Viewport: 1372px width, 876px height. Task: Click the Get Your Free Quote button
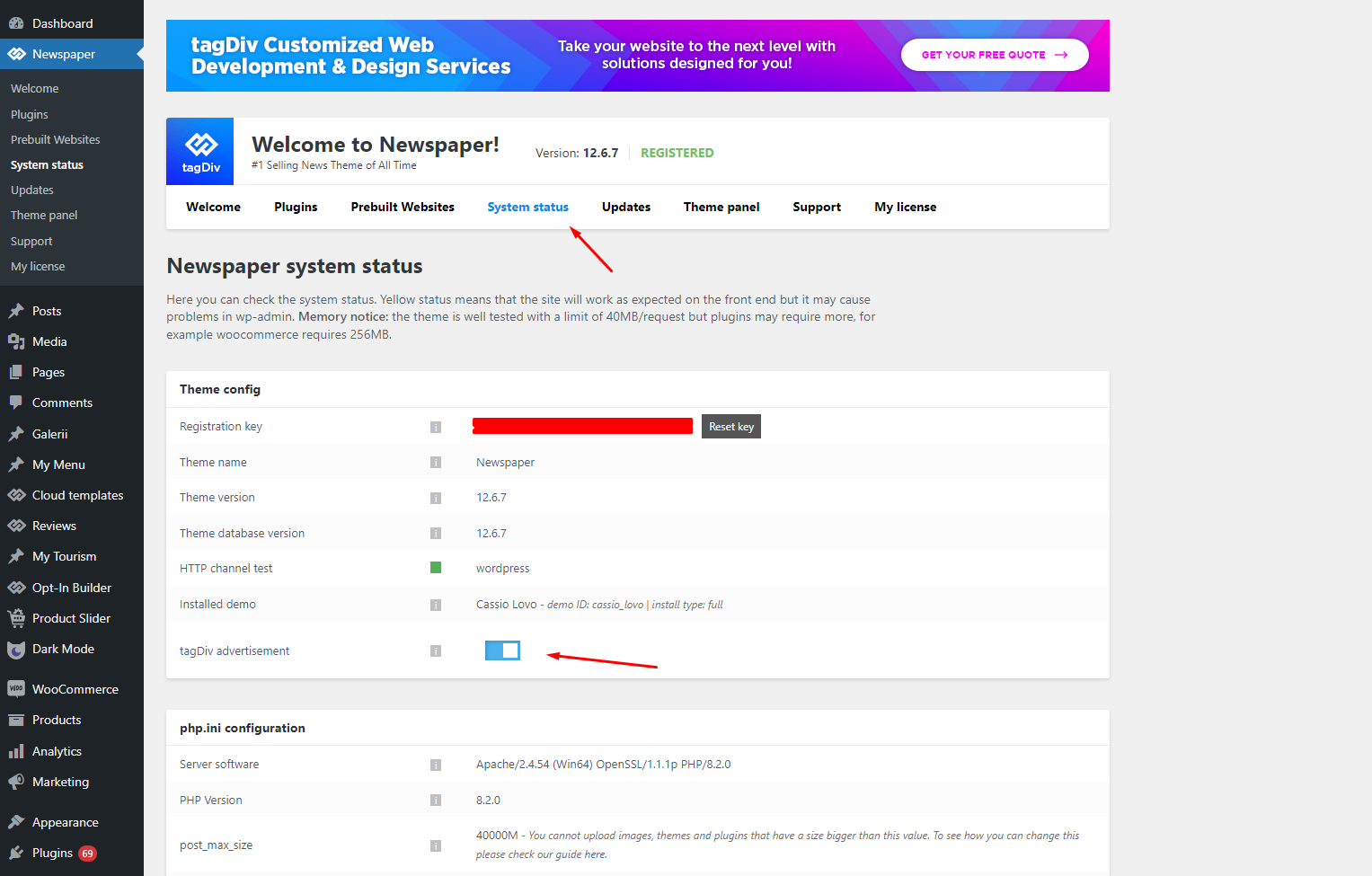coord(995,55)
